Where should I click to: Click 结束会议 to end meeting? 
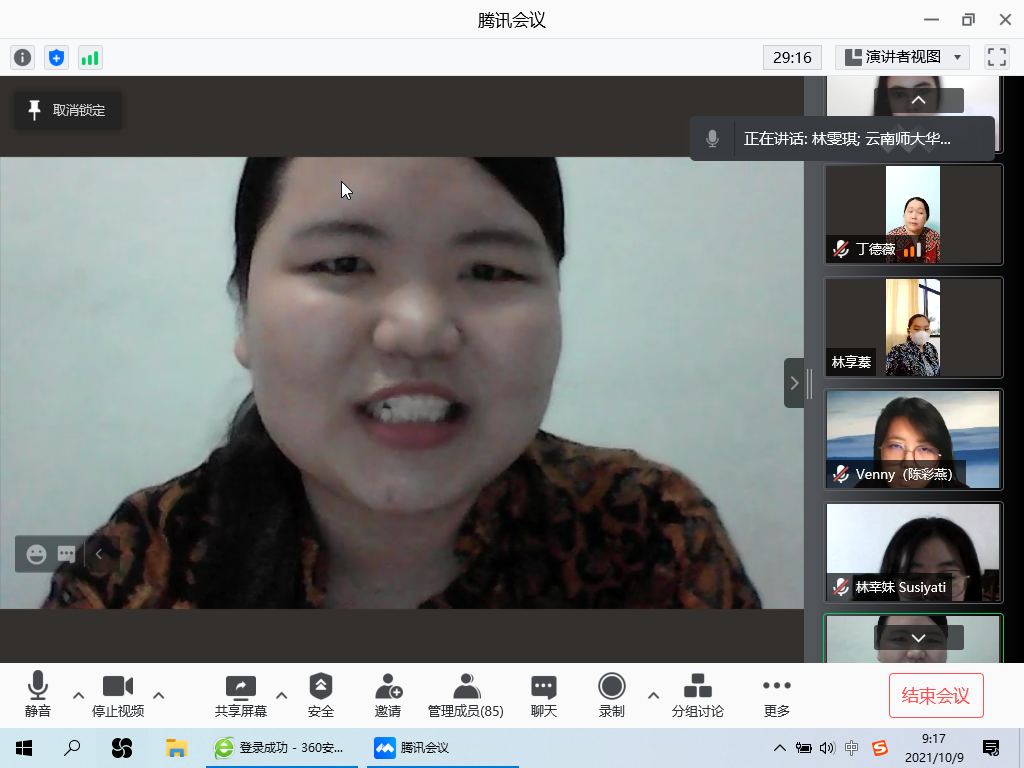pyautogui.click(x=936, y=696)
